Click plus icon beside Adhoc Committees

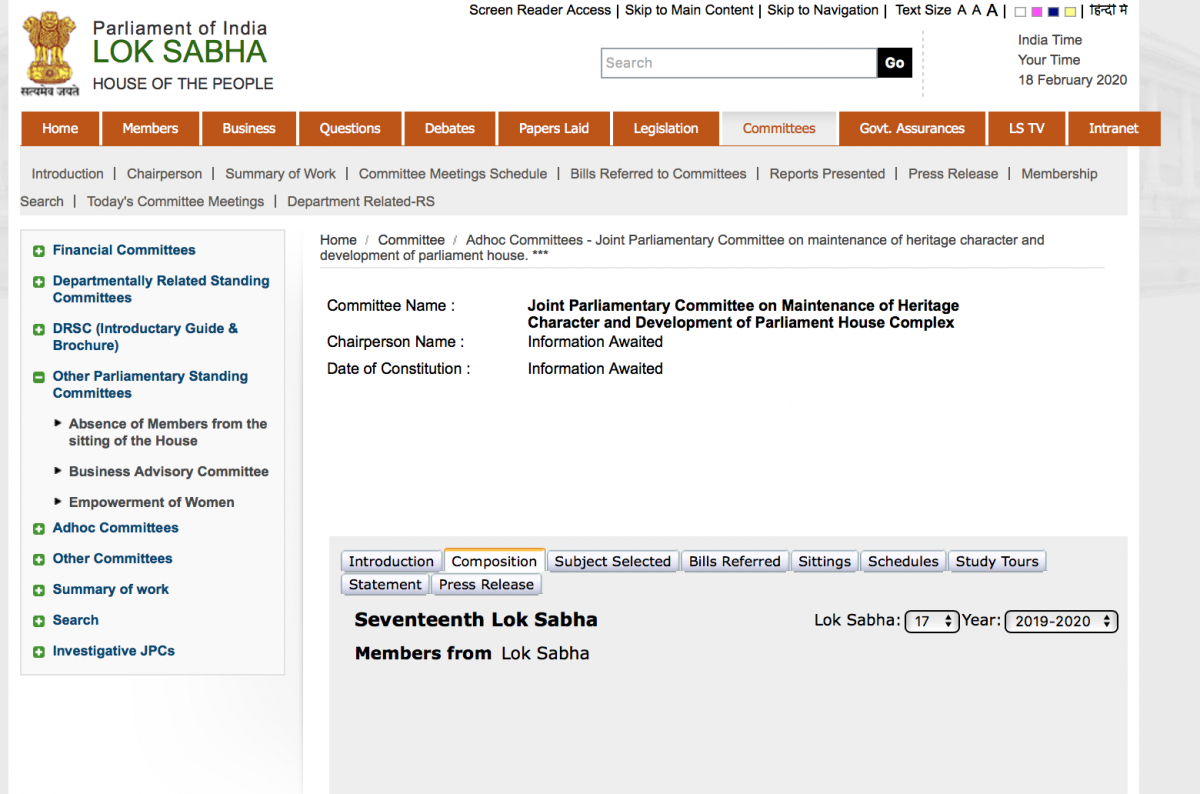39,529
